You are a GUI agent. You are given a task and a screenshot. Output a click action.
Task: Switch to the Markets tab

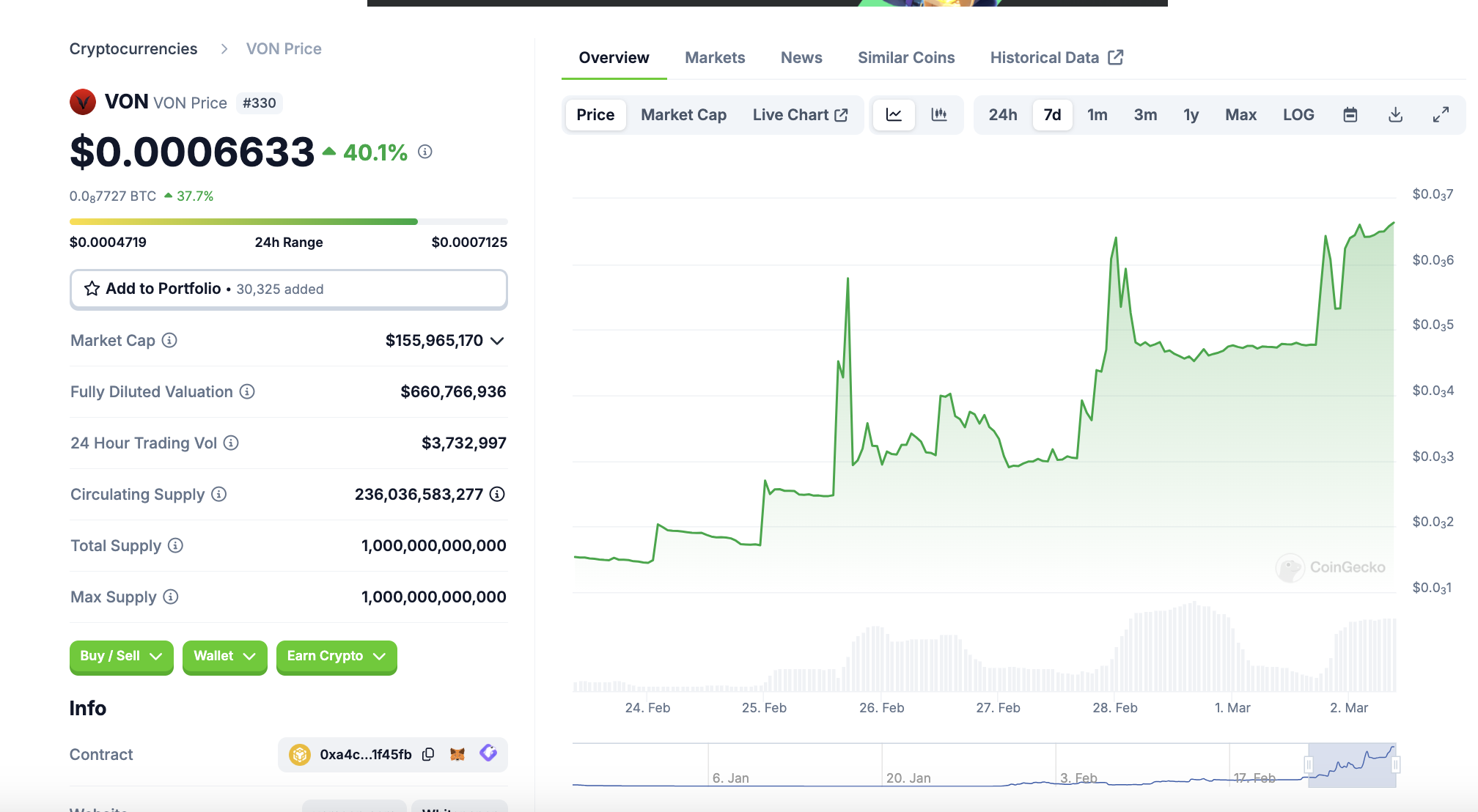[715, 57]
